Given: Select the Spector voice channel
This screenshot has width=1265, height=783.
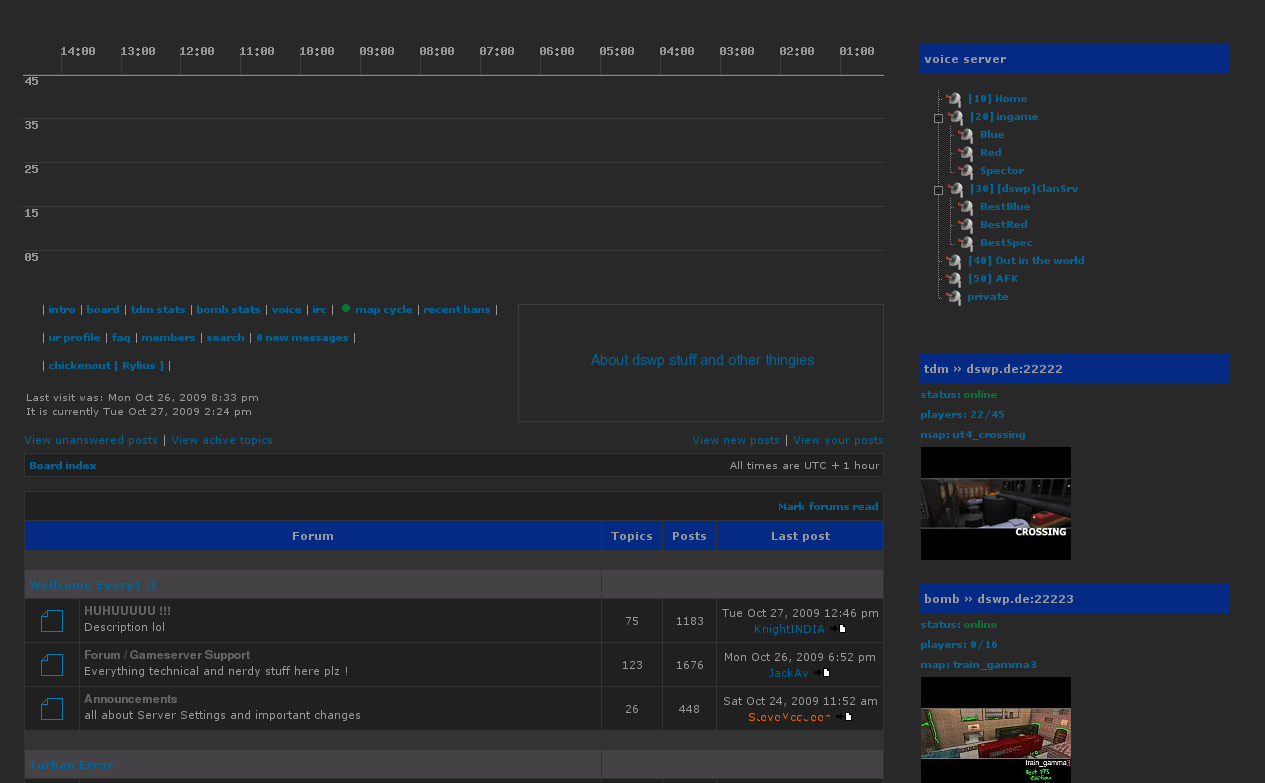Looking at the screenshot, I should coord(1001,171).
